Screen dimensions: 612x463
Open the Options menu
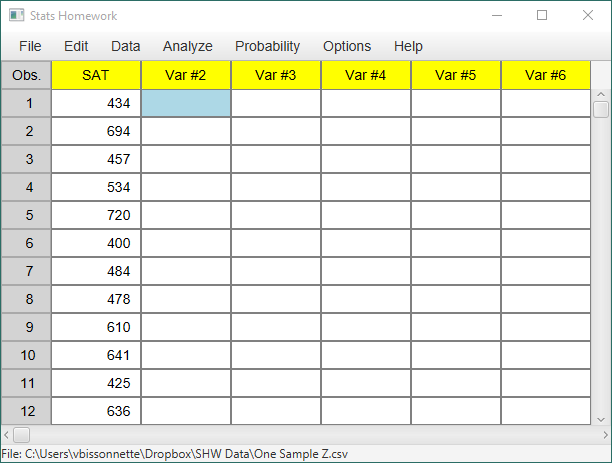click(347, 46)
